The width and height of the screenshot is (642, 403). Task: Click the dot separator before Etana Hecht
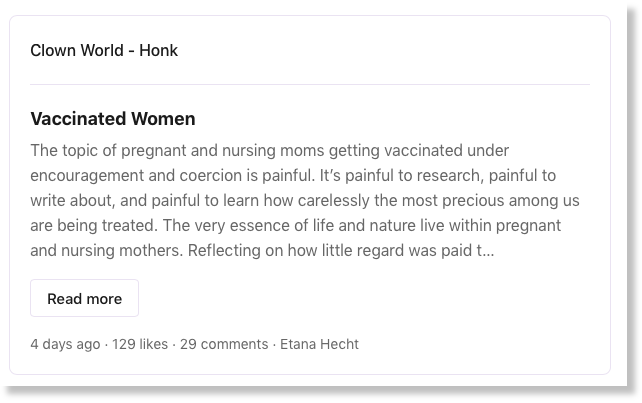pos(274,345)
